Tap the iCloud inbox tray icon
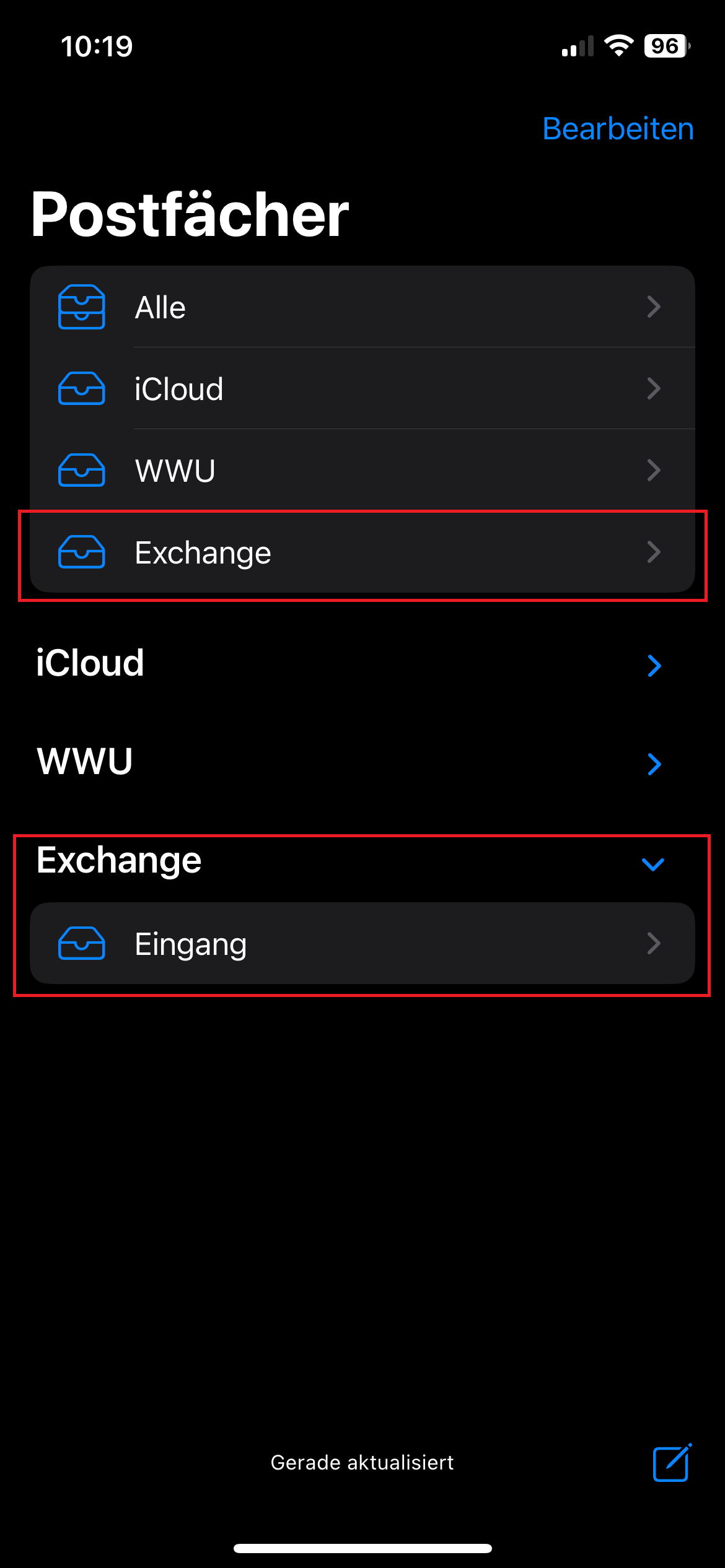This screenshot has height=1568, width=725. [81, 389]
